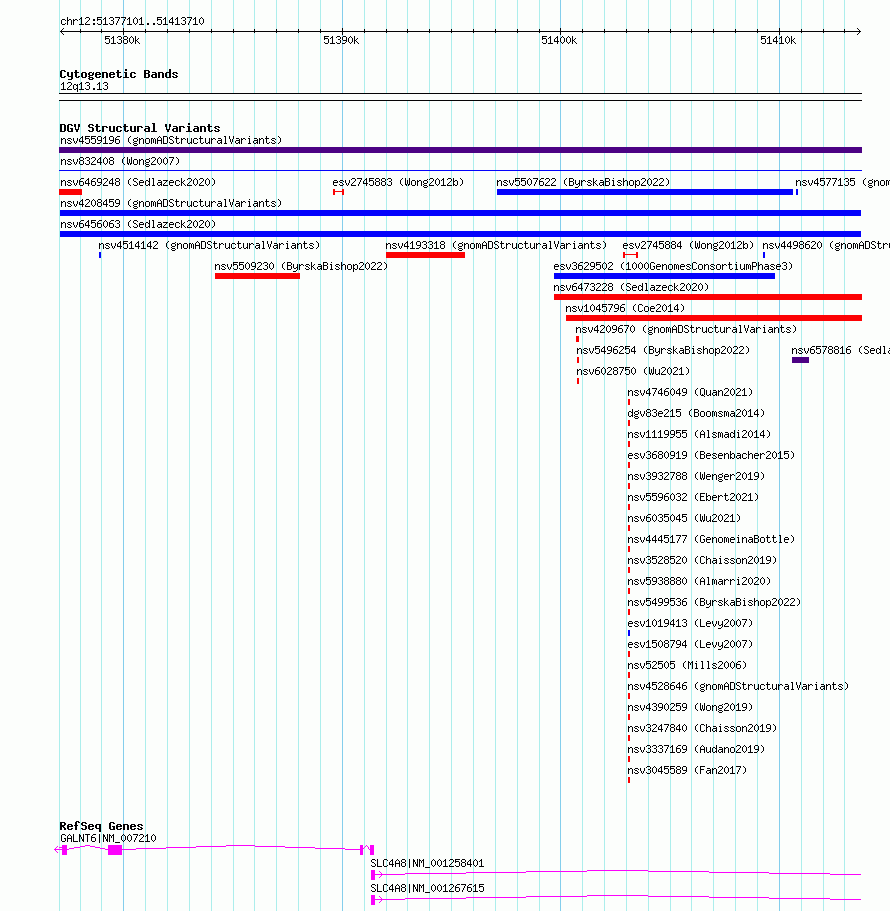Open the nsv3528520 (Chaisson2019) label
Screen dimensions: 890x911
click(x=702, y=559)
